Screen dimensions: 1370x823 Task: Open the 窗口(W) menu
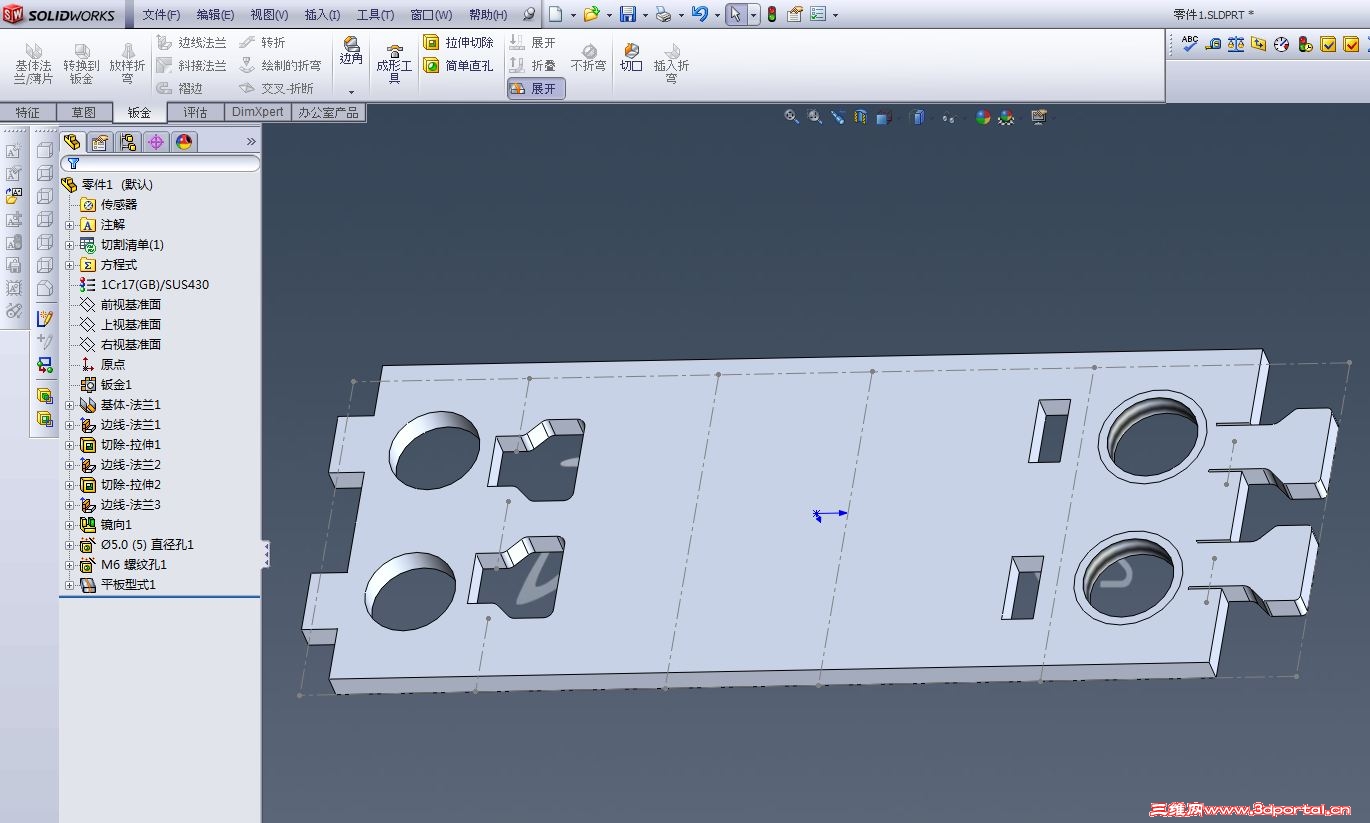click(431, 15)
